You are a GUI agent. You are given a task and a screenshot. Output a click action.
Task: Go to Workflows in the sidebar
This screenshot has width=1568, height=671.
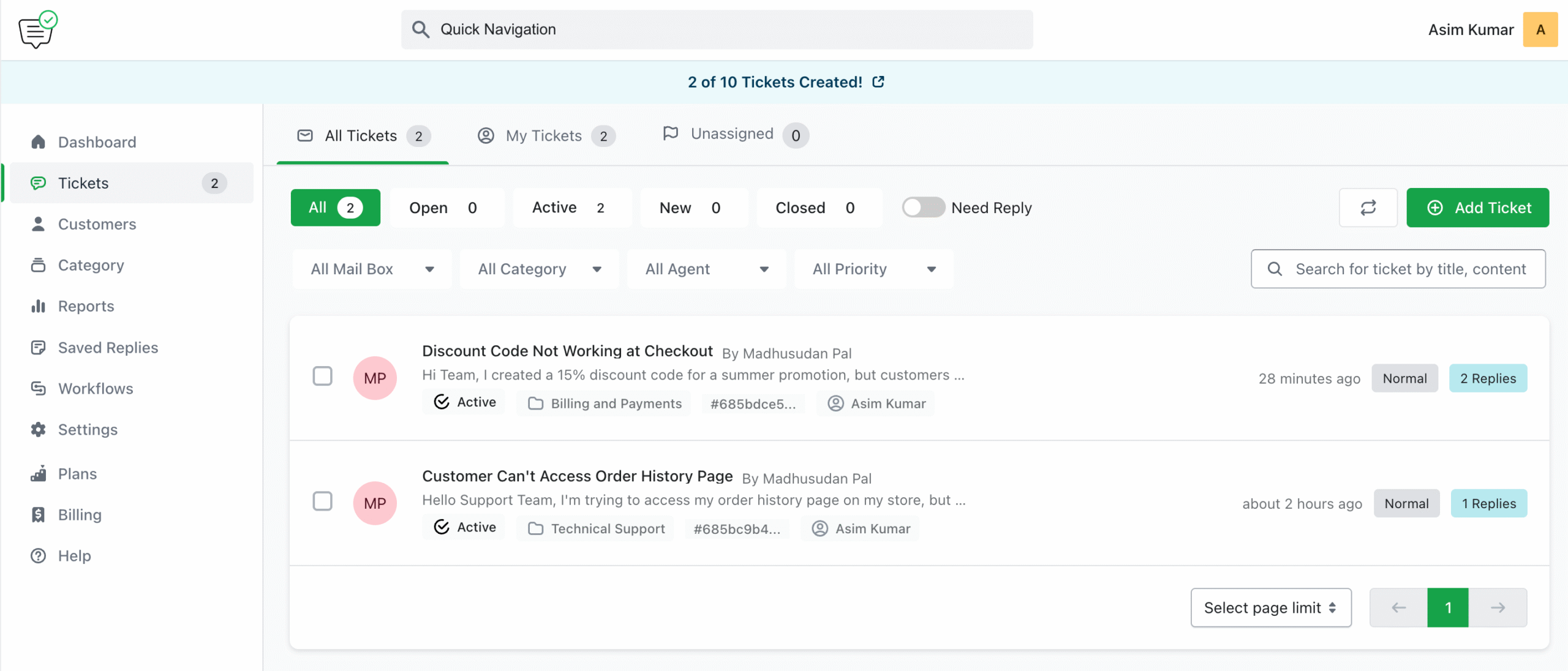point(96,389)
